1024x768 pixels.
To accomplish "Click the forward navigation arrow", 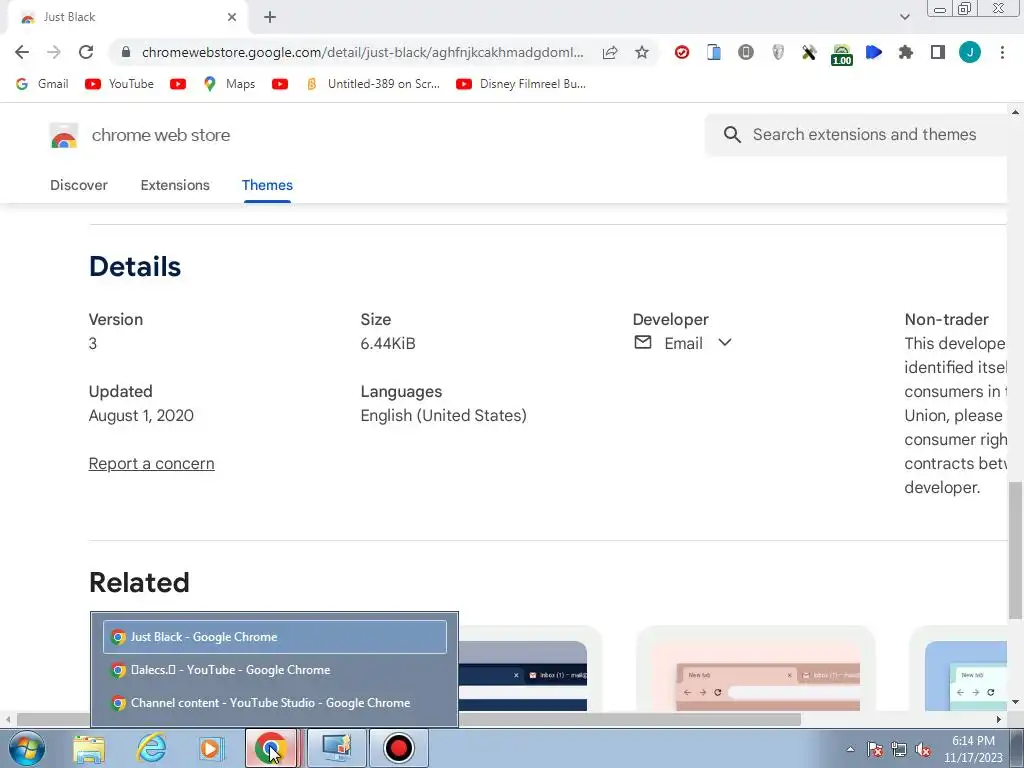I will click(54, 52).
